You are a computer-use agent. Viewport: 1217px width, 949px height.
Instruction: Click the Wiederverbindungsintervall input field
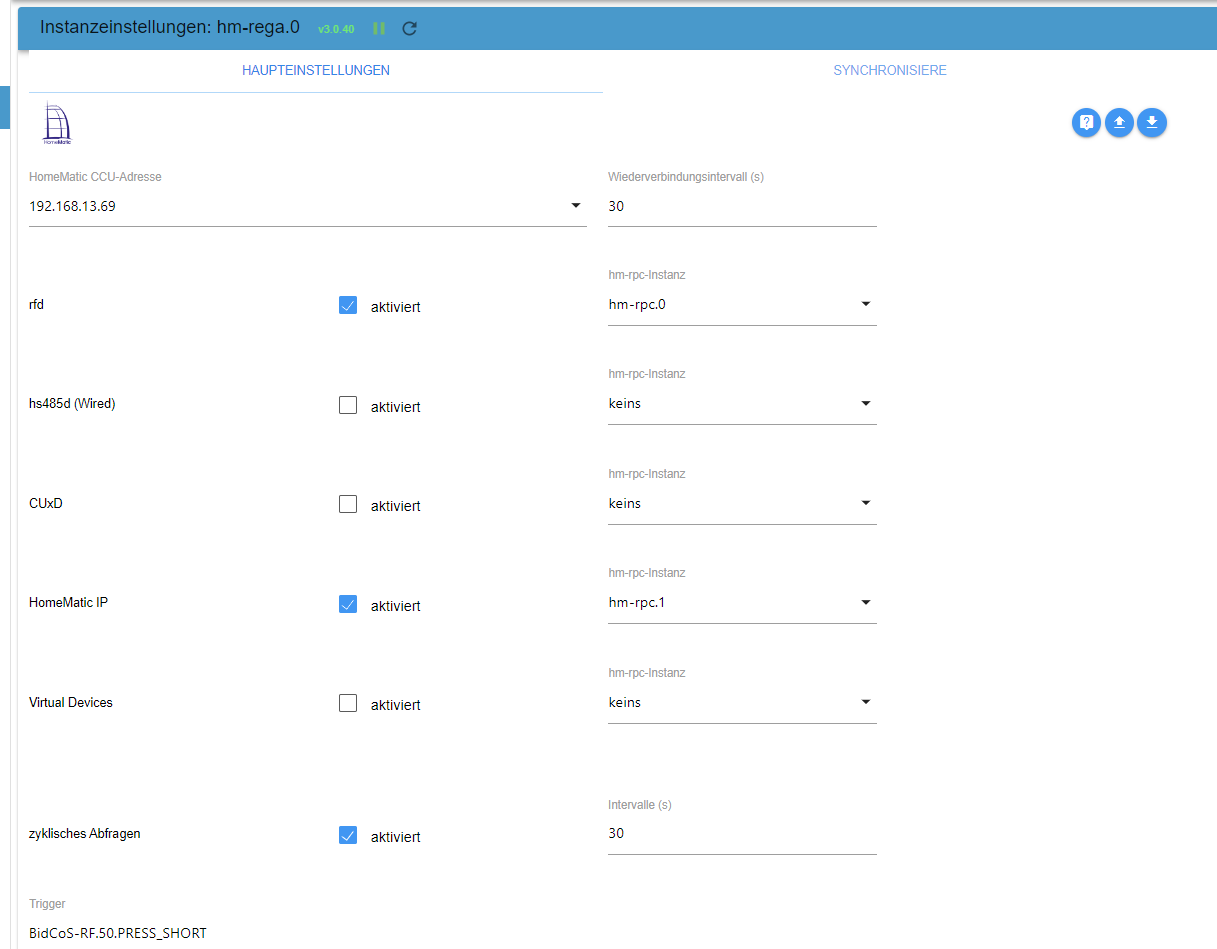(x=742, y=206)
